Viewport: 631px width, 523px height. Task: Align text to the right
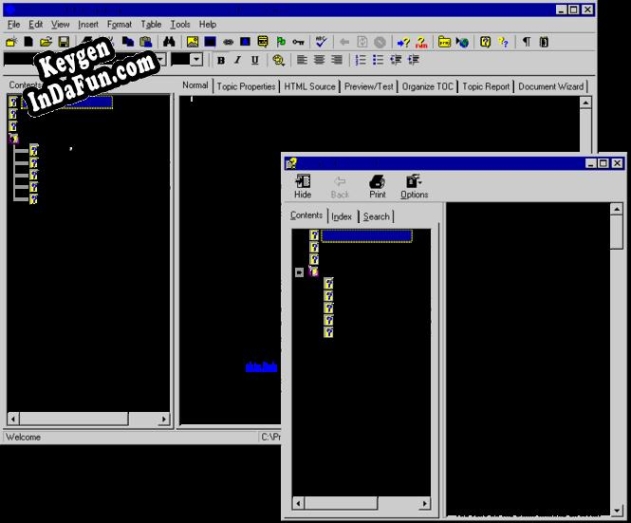tap(336, 60)
